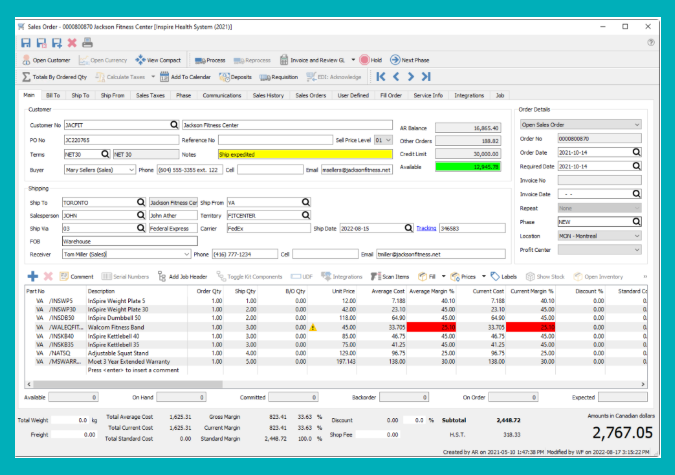The height and width of the screenshot is (475, 675).
Task: Open Salesperson lookup magnifier
Action: (141, 215)
